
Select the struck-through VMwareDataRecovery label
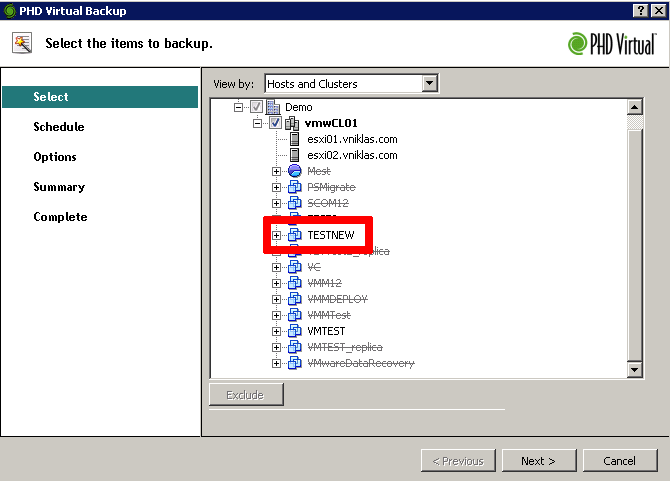click(x=361, y=363)
